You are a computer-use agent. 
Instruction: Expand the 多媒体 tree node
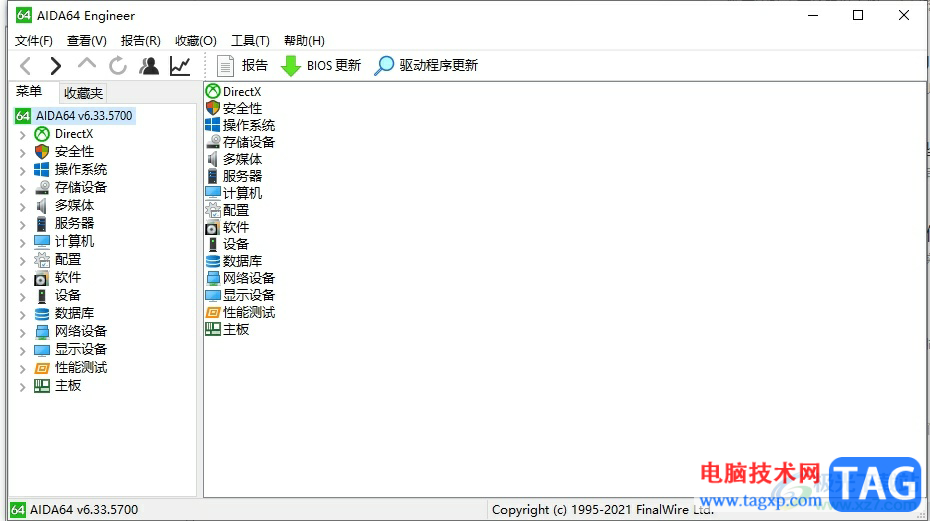pyautogui.click(x=23, y=207)
